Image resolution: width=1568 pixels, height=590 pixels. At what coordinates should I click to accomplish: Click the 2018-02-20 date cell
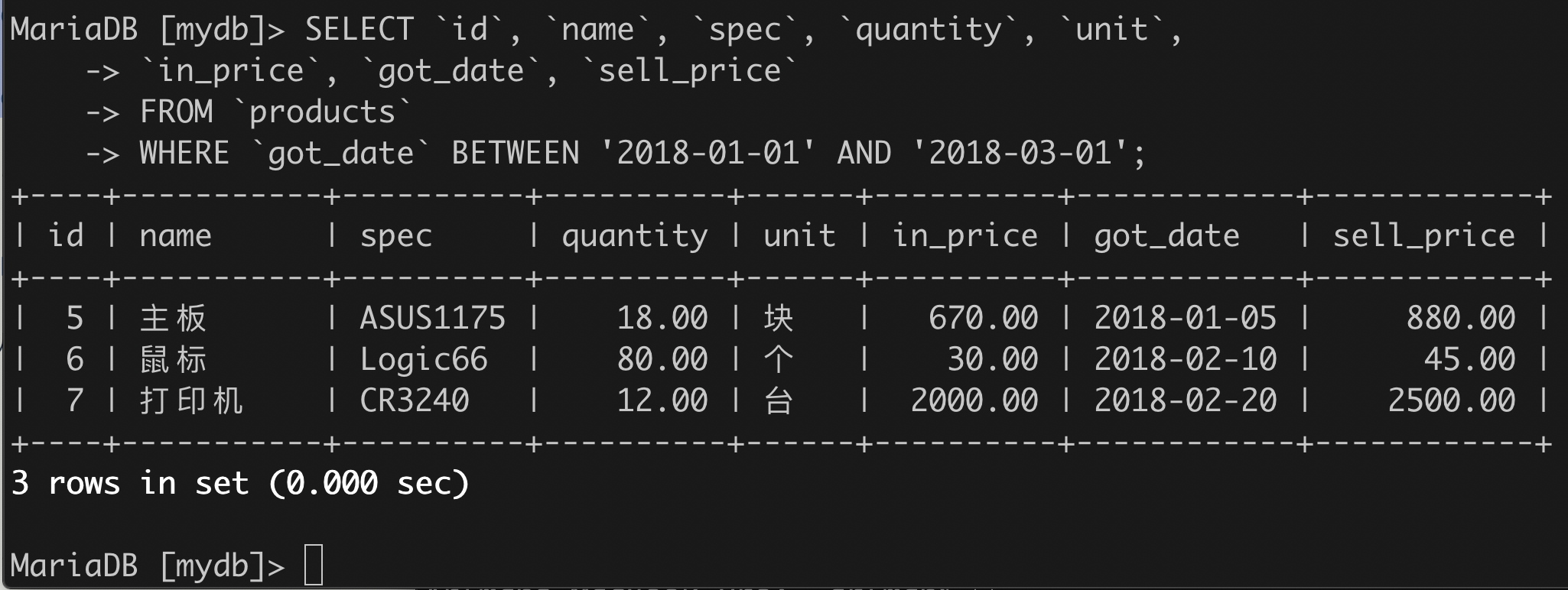point(1185,400)
